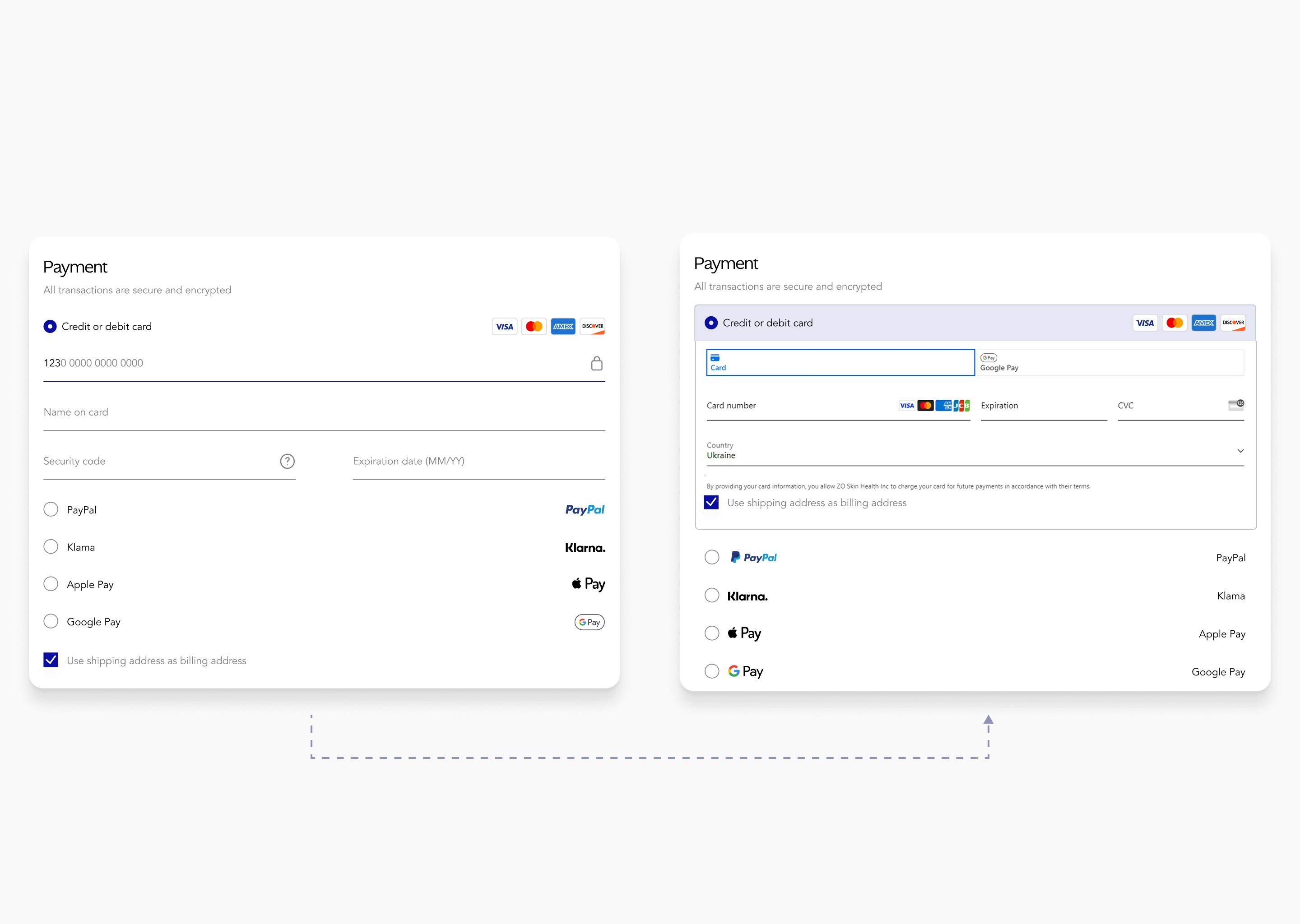
Task: Click the Expiration date (MM/YY) field
Action: 478,462
